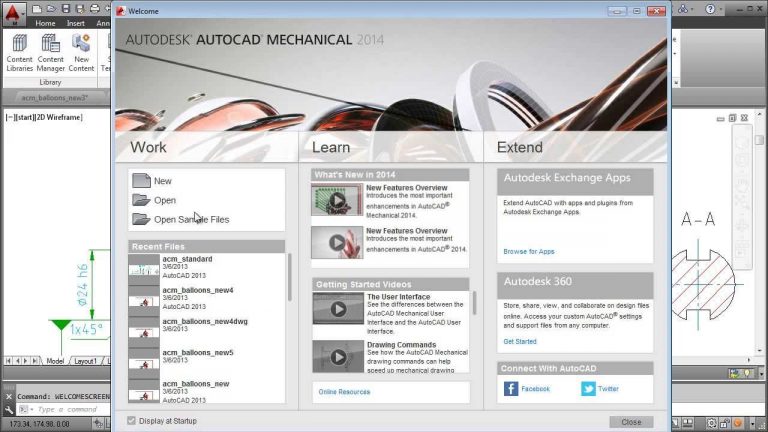Open the viewport minus controls menu
This screenshot has width=768, height=432.
(10, 117)
